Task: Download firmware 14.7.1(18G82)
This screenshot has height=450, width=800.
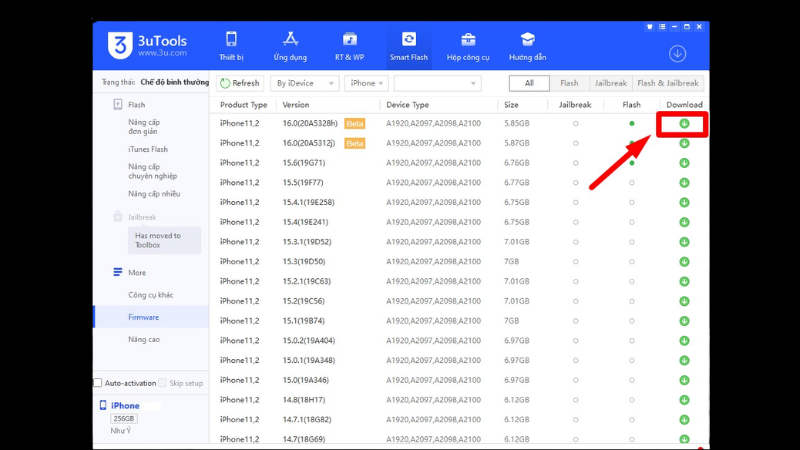Action: click(684, 419)
